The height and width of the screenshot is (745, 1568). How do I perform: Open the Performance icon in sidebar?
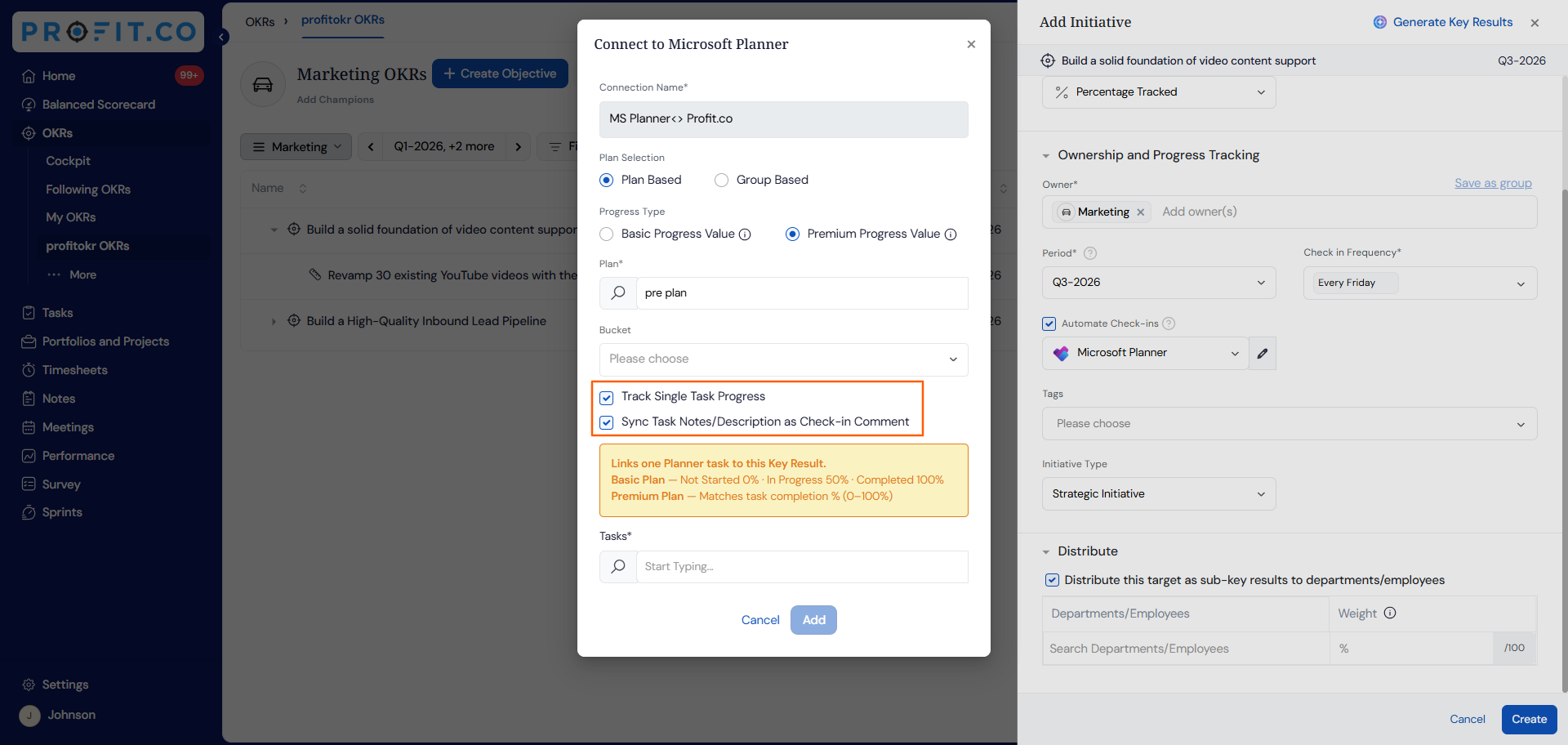[29, 456]
